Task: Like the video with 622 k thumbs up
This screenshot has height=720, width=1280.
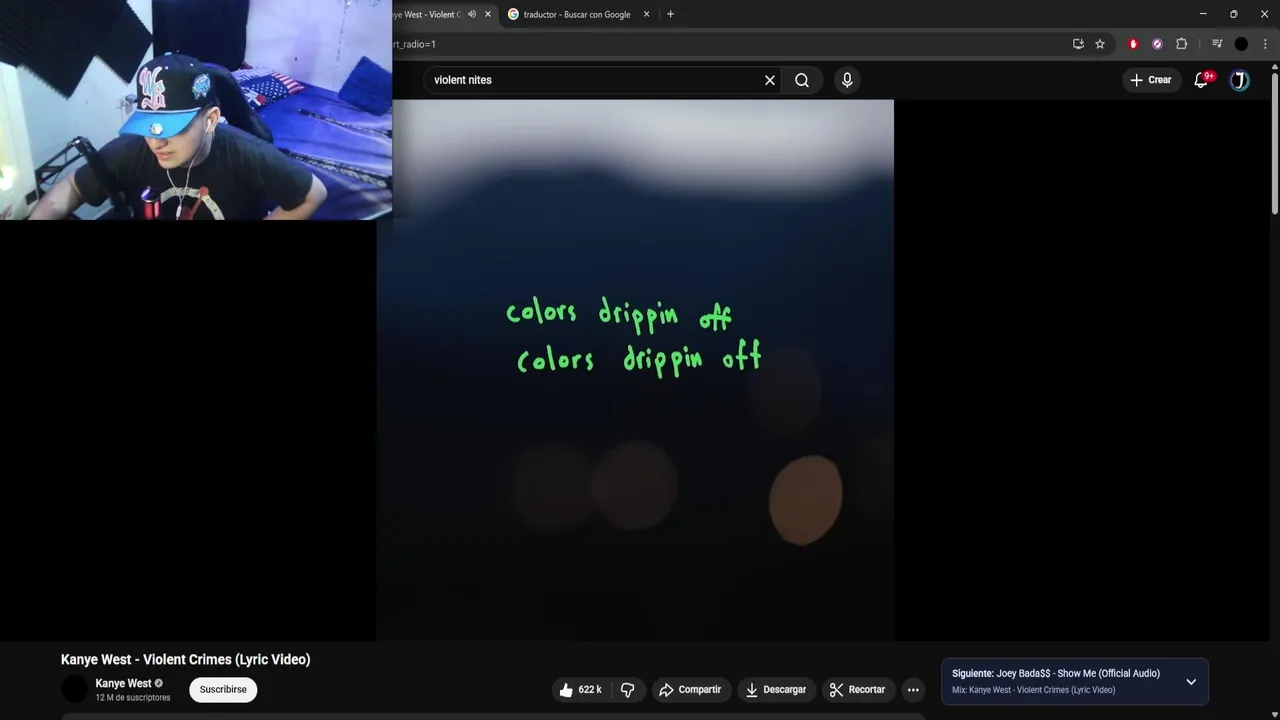Action: click(580, 690)
